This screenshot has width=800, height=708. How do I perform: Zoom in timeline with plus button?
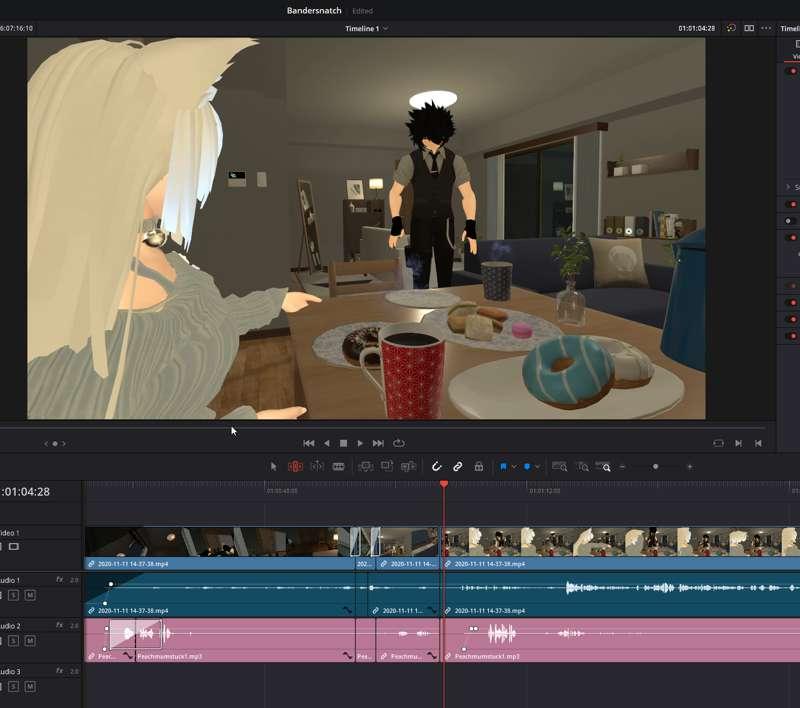(x=690, y=467)
